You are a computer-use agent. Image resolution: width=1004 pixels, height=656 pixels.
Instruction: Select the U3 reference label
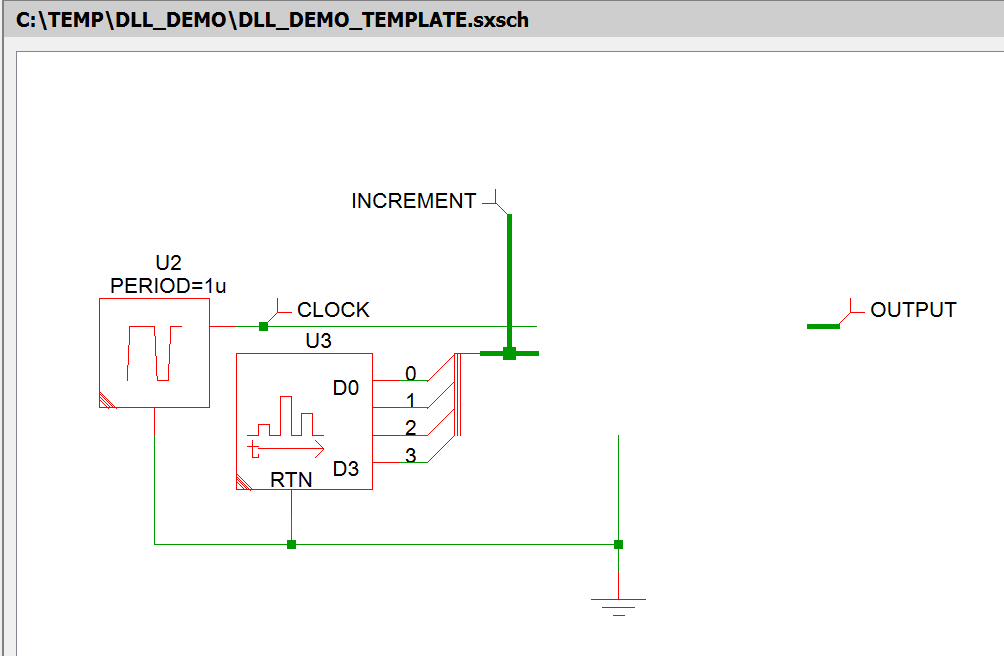click(x=318, y=341)
